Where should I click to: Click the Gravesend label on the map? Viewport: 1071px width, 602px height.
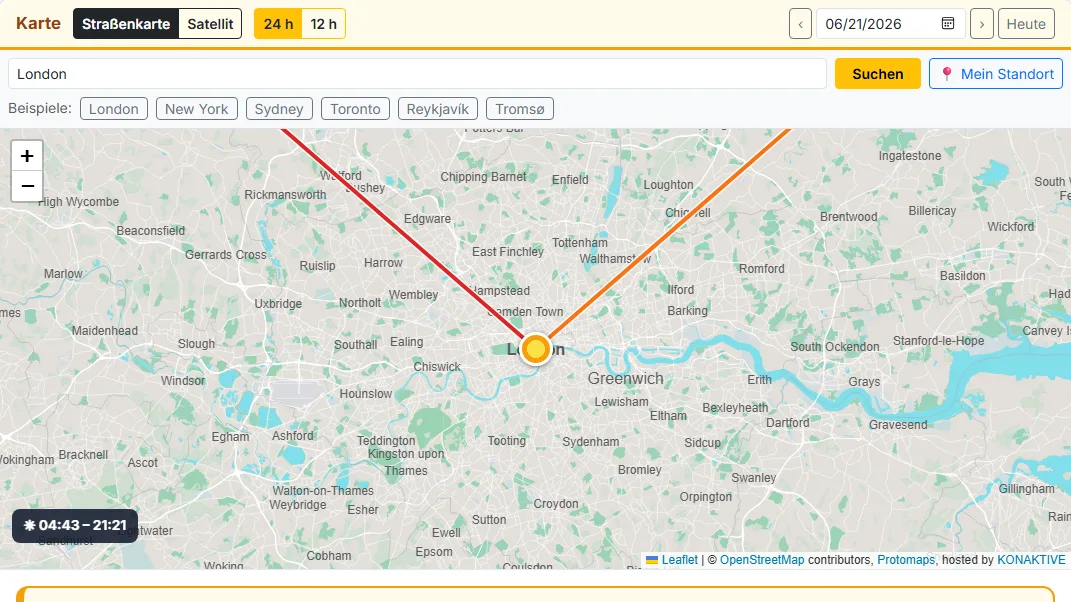click(898, 424)
